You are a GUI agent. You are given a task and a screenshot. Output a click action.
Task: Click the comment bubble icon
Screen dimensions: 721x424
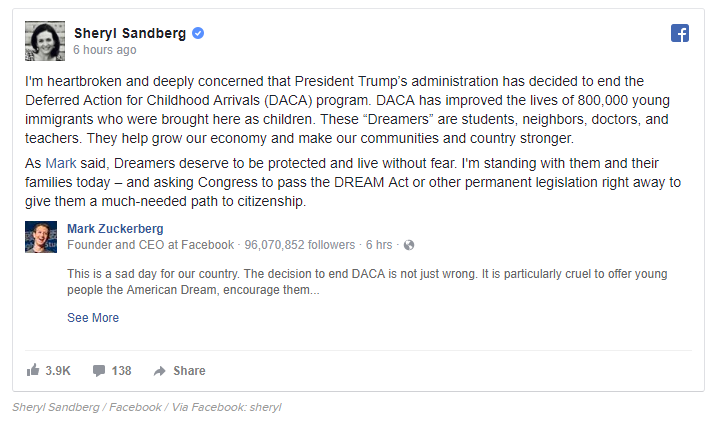point(99,370)
